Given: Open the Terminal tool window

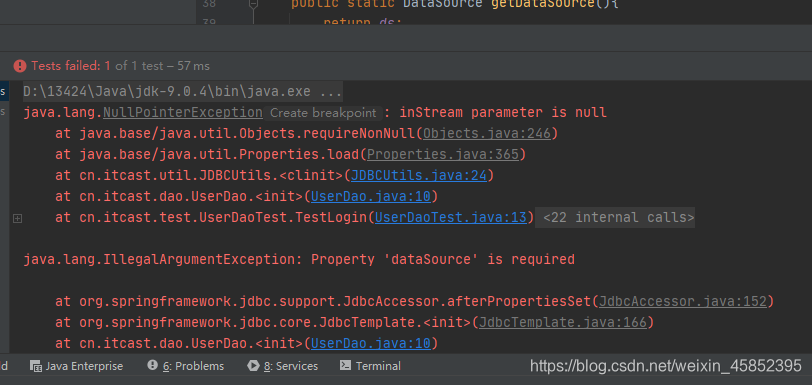Looking at the screenshot, I should coord(370,366).
